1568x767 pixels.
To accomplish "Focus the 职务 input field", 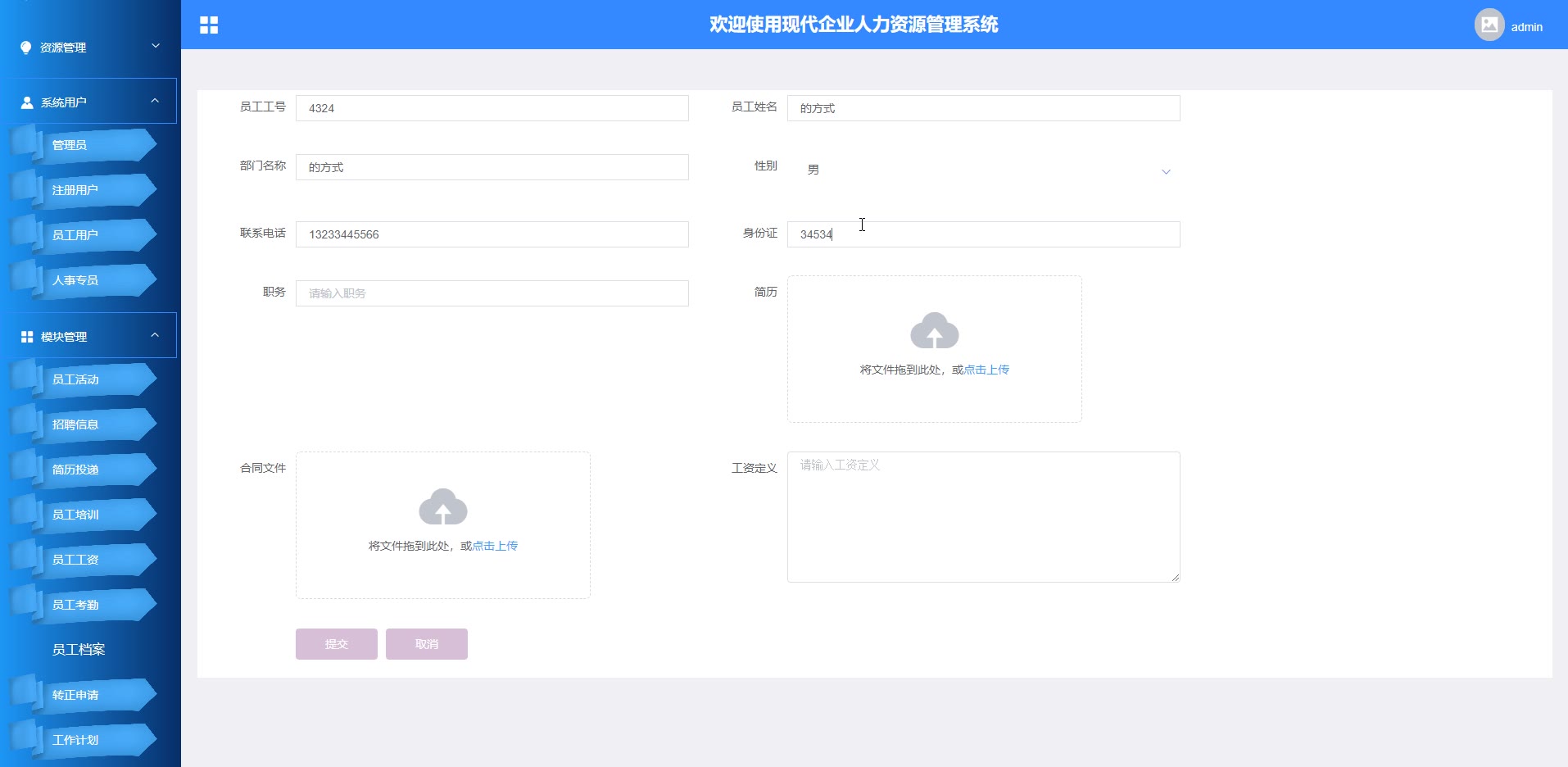I will click(492, 293).
